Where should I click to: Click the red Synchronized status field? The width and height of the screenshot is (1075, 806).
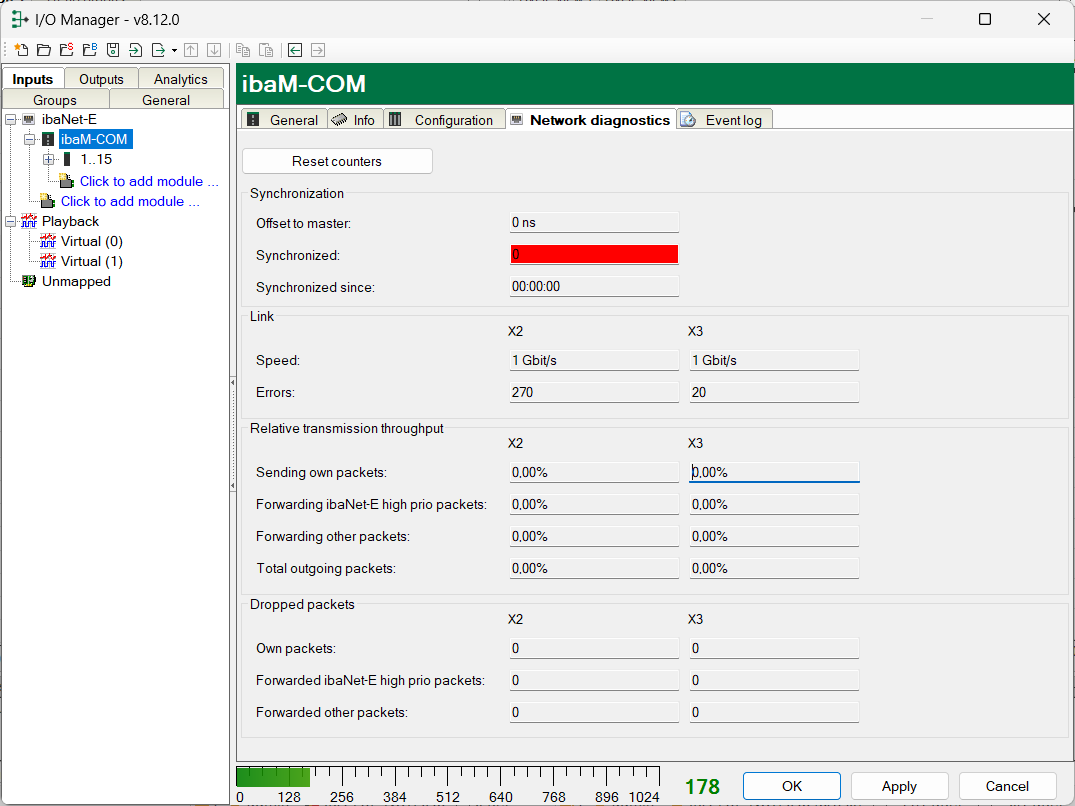[594, 255]
